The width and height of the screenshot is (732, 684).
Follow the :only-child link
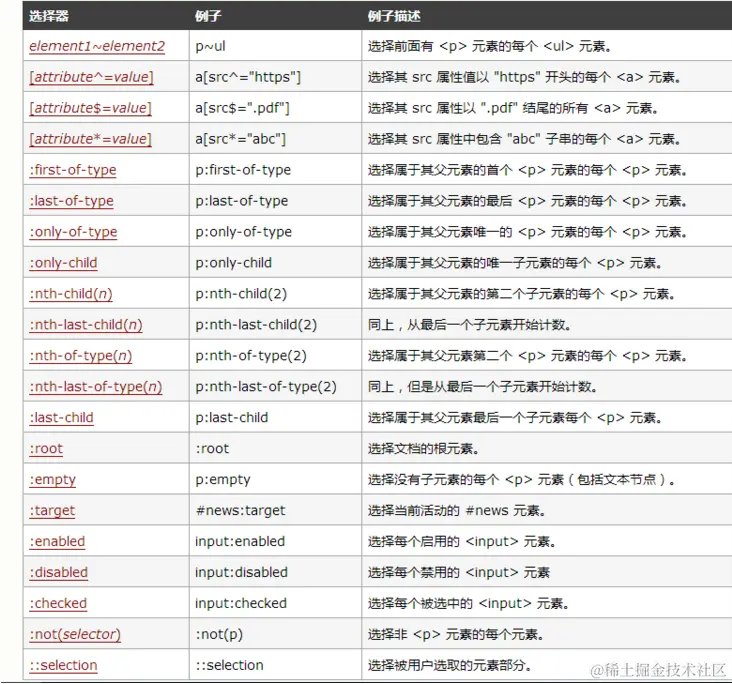[63, 263]
